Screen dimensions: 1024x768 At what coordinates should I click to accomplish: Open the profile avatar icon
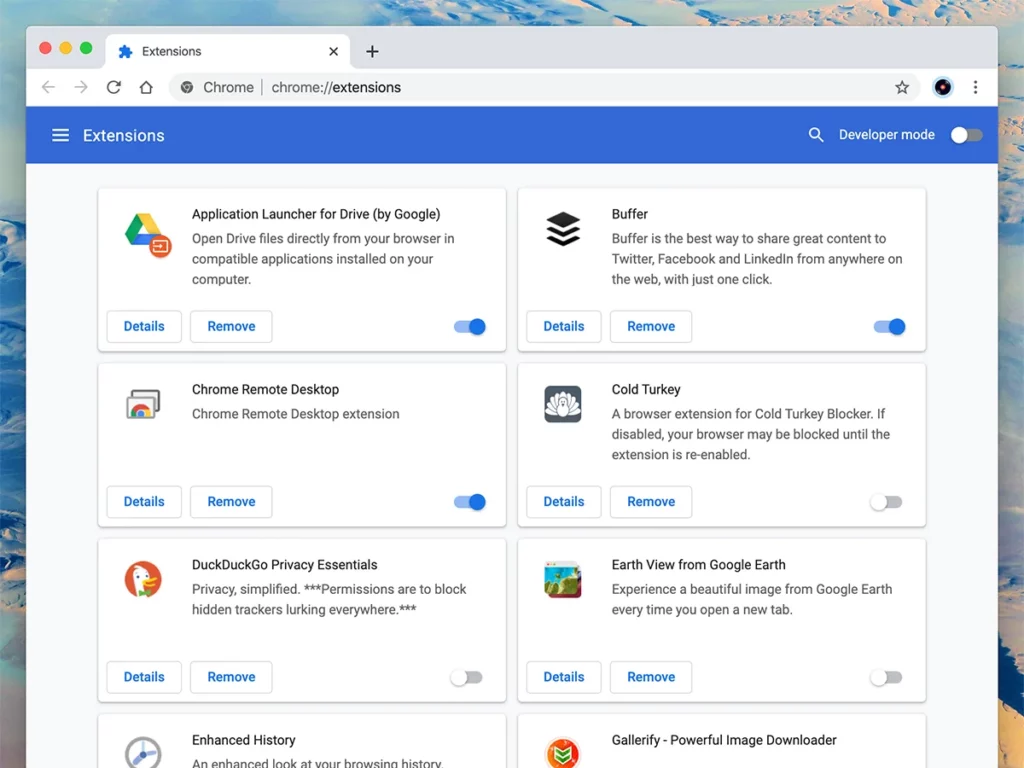click(x=942, y=87)
